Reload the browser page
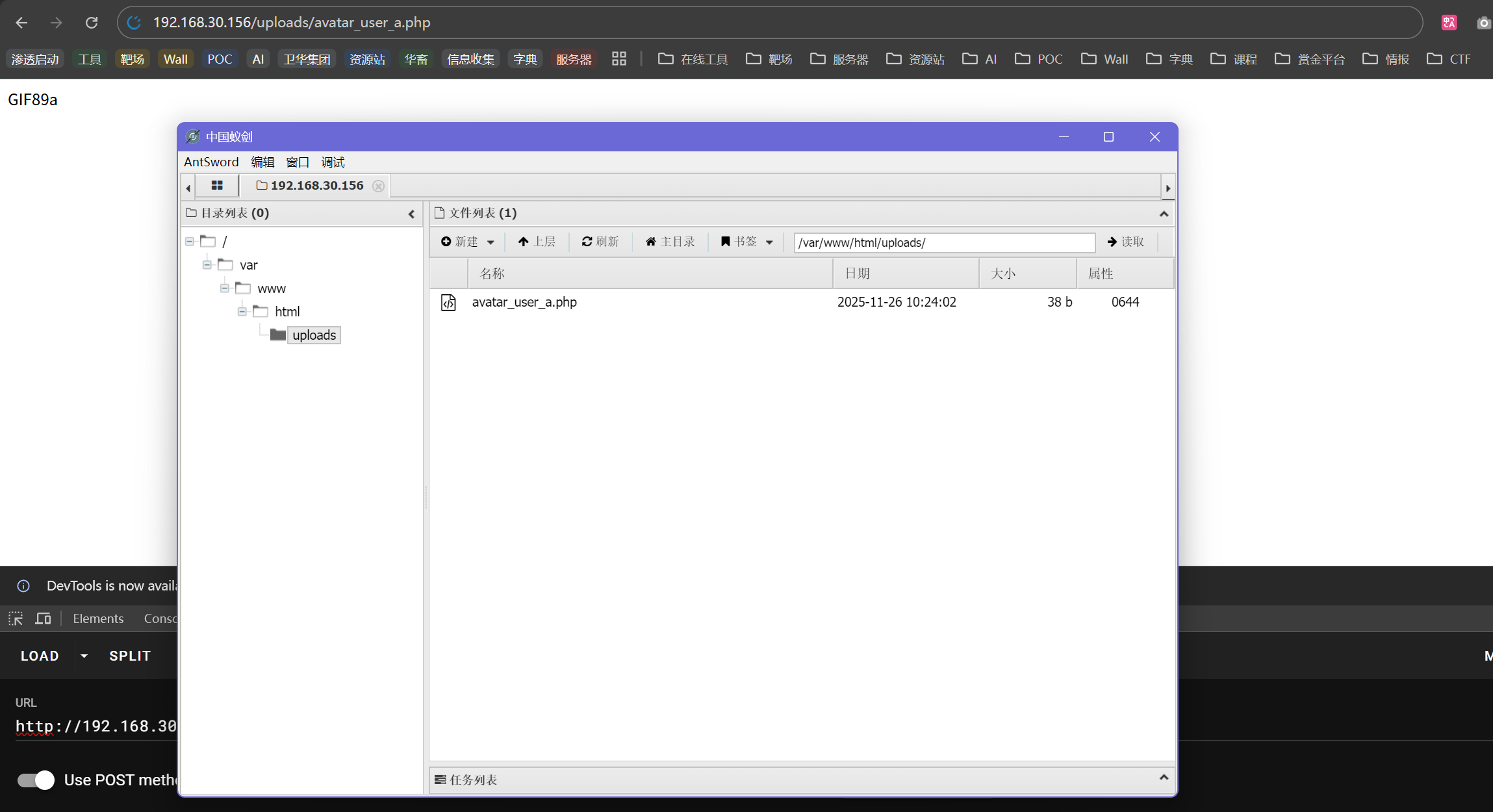The height and width of the screenshot is (812, 1493). coord(92,23)
